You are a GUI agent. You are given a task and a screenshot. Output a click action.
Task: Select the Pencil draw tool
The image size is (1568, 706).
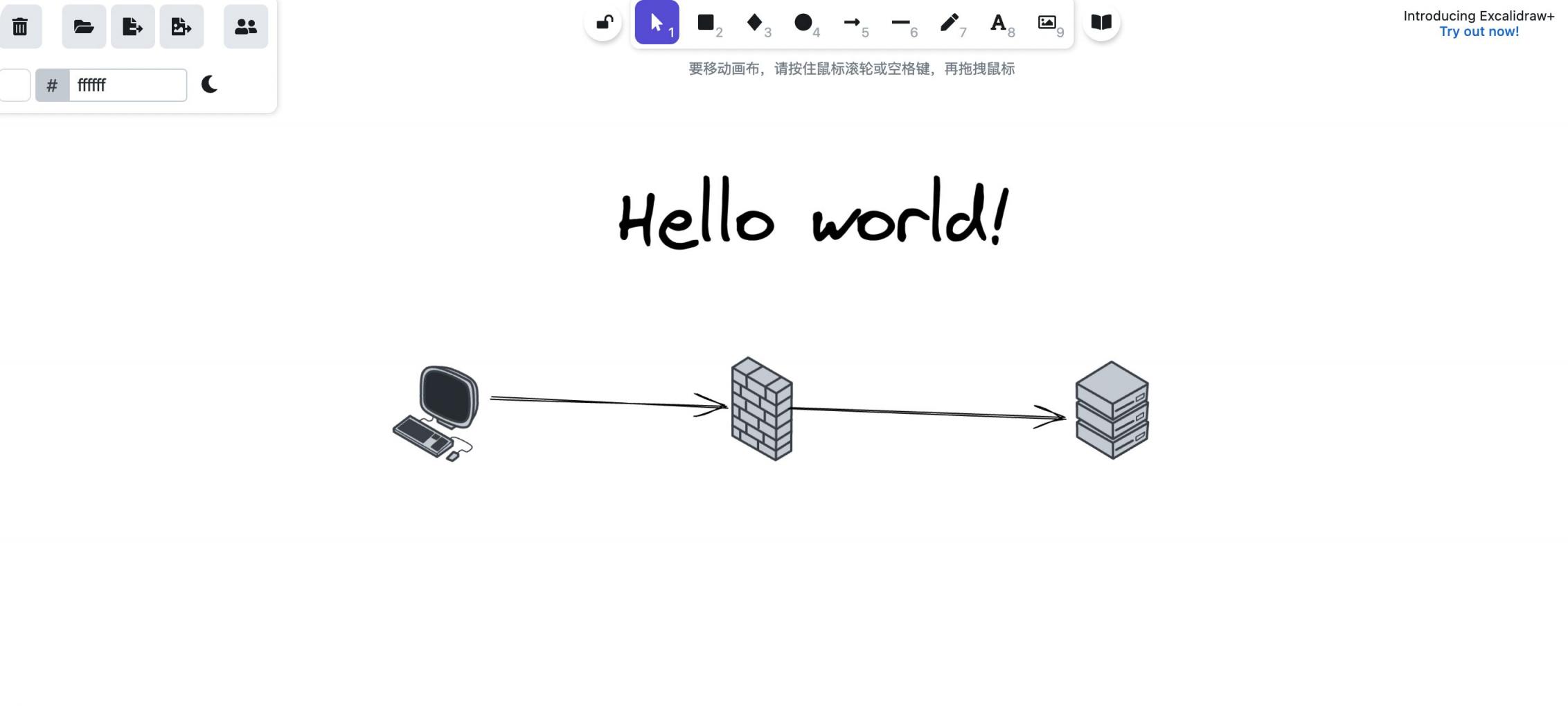point(949,23)
